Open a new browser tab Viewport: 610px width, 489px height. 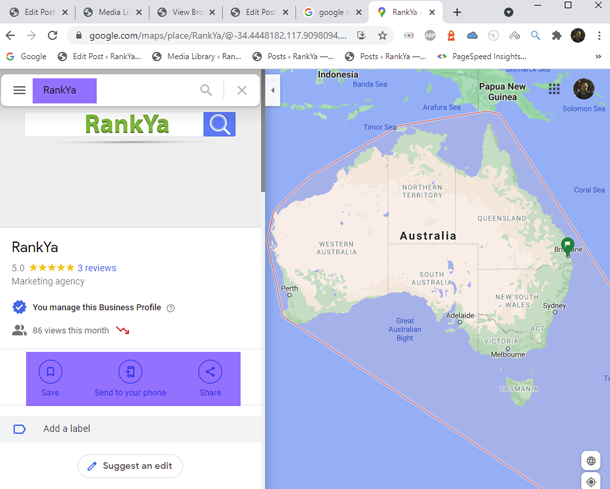click(457, 12)
